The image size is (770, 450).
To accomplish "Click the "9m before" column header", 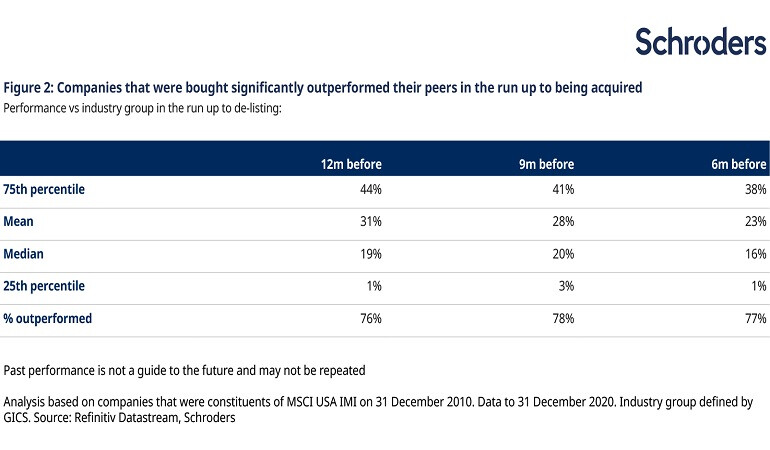I will 546,164.
